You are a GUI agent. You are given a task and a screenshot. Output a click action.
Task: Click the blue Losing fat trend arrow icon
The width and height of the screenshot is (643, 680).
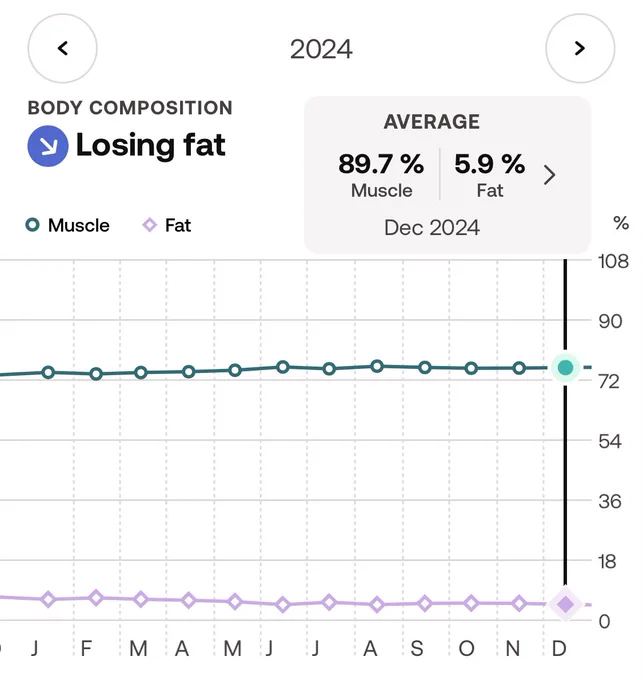(48, 146)
